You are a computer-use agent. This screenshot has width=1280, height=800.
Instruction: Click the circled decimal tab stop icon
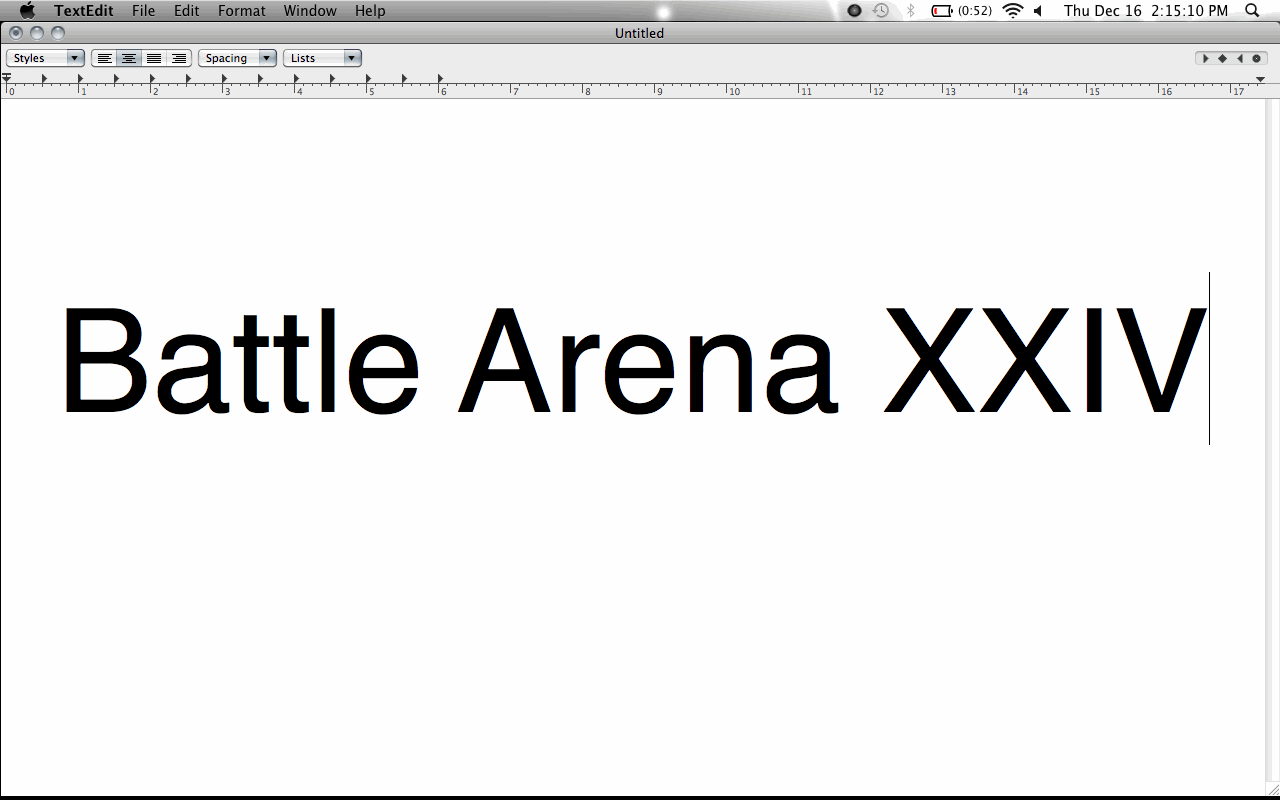pyautogui.click(x=1256, y=58)
